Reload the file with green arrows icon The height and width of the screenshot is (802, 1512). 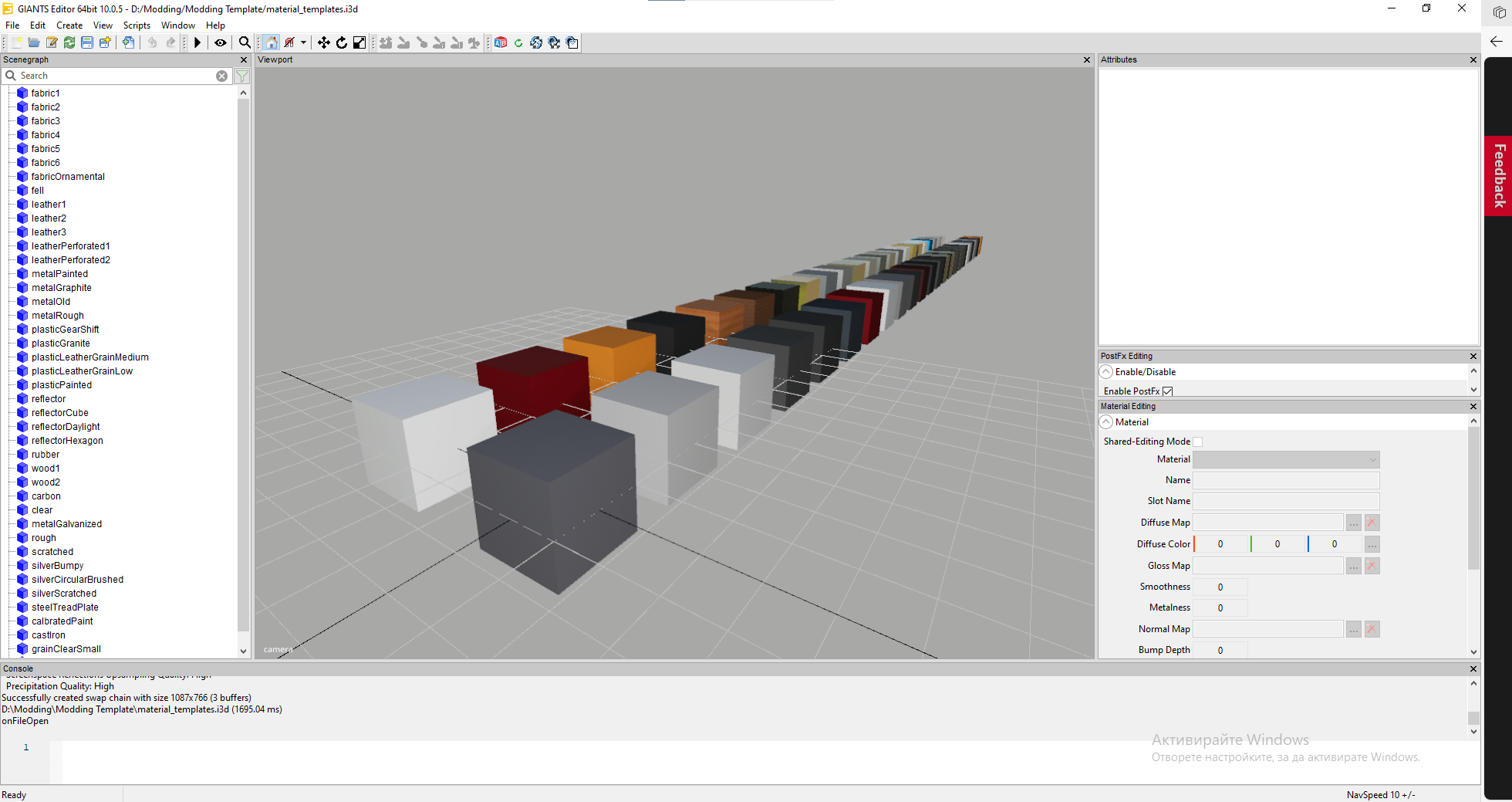[x=69, y=42]
